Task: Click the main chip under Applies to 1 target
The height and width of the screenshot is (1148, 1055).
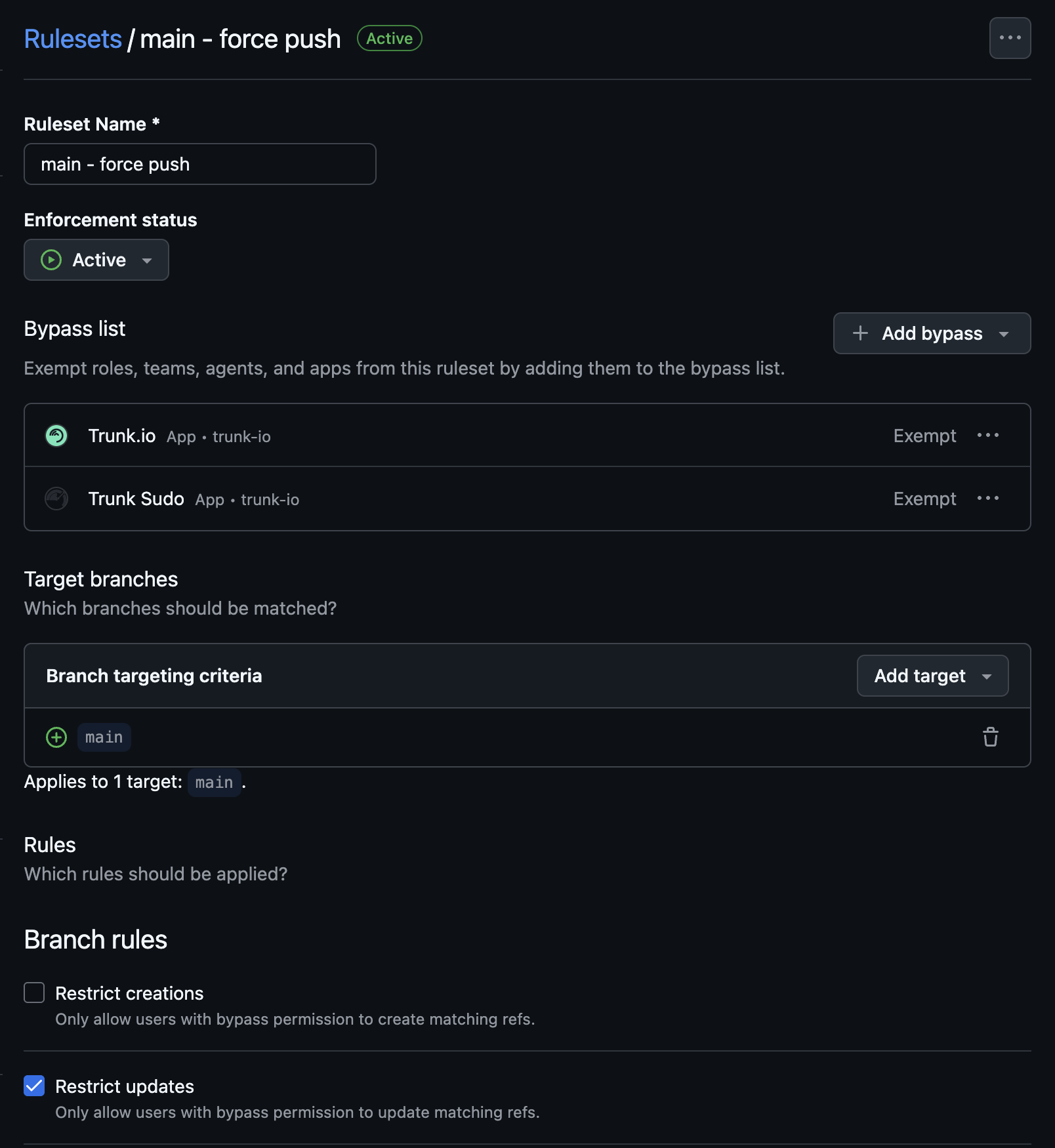Action: 214,782
